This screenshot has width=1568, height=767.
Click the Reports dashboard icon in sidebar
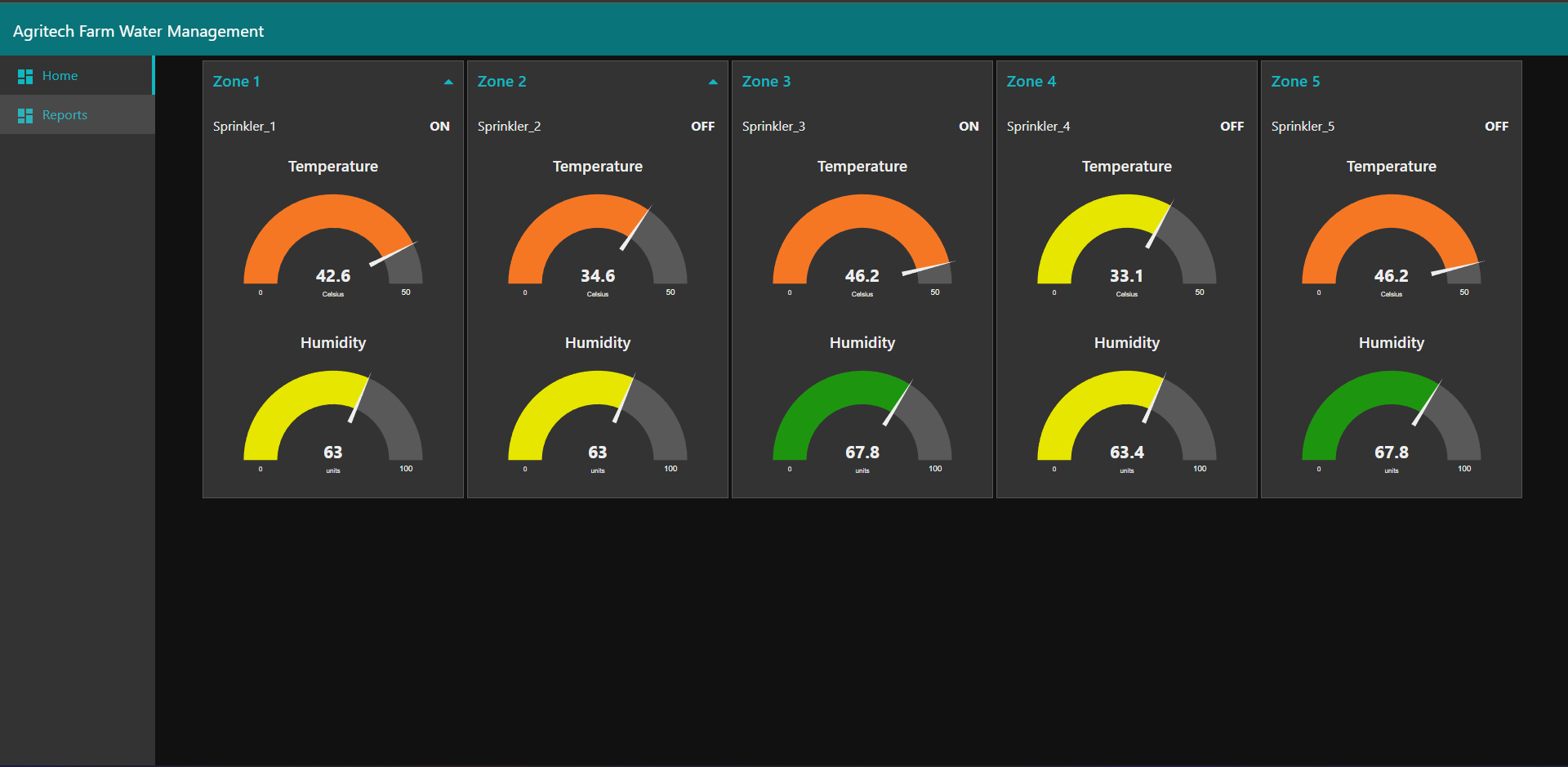point(25,115)
